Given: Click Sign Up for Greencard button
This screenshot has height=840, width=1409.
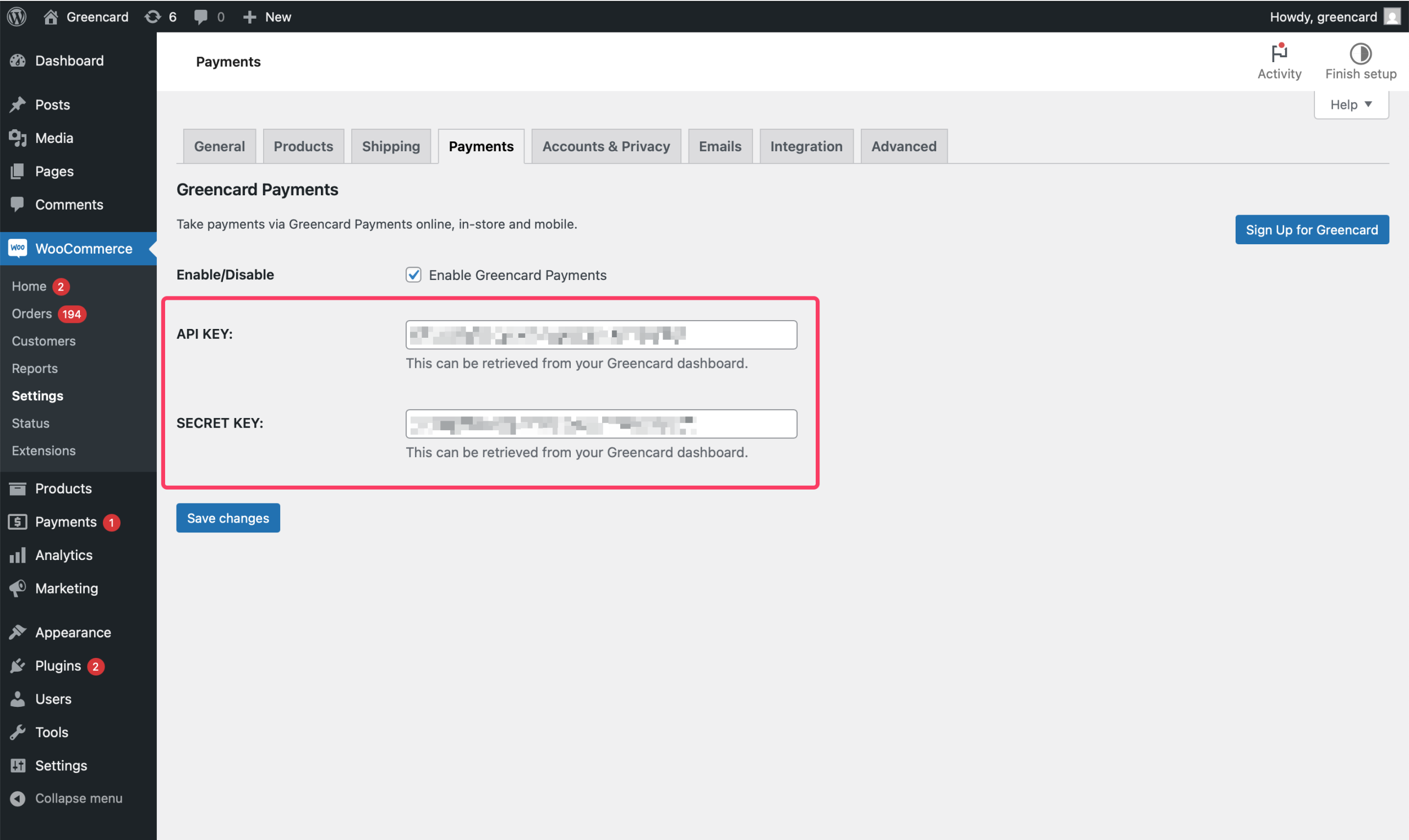Looking at the screenshot, I should tap(1311, 229).
